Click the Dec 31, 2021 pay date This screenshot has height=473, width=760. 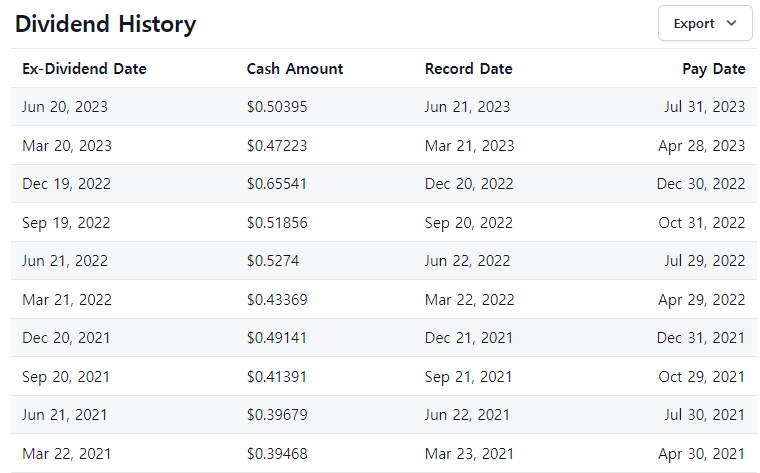pos(701,338)
